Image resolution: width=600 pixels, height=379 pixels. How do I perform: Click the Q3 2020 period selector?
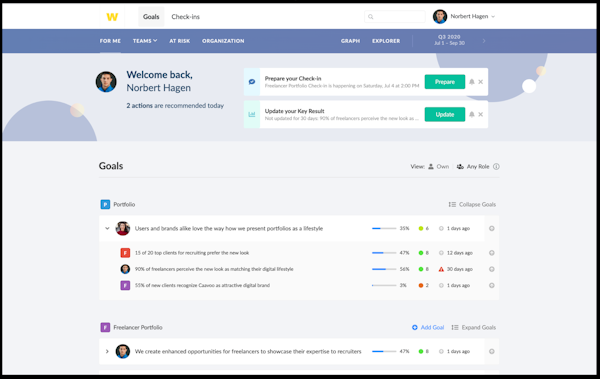449,40
